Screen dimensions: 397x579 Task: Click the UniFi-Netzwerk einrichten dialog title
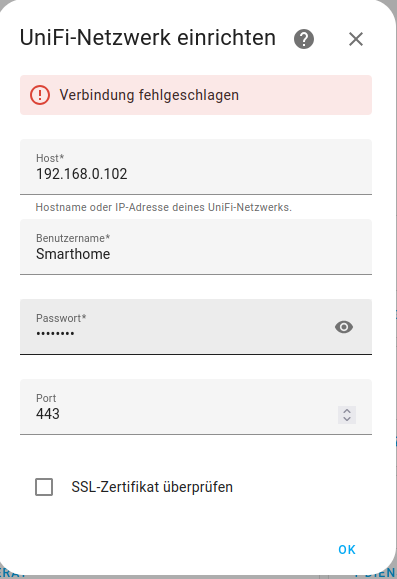(x=148, y=38)
